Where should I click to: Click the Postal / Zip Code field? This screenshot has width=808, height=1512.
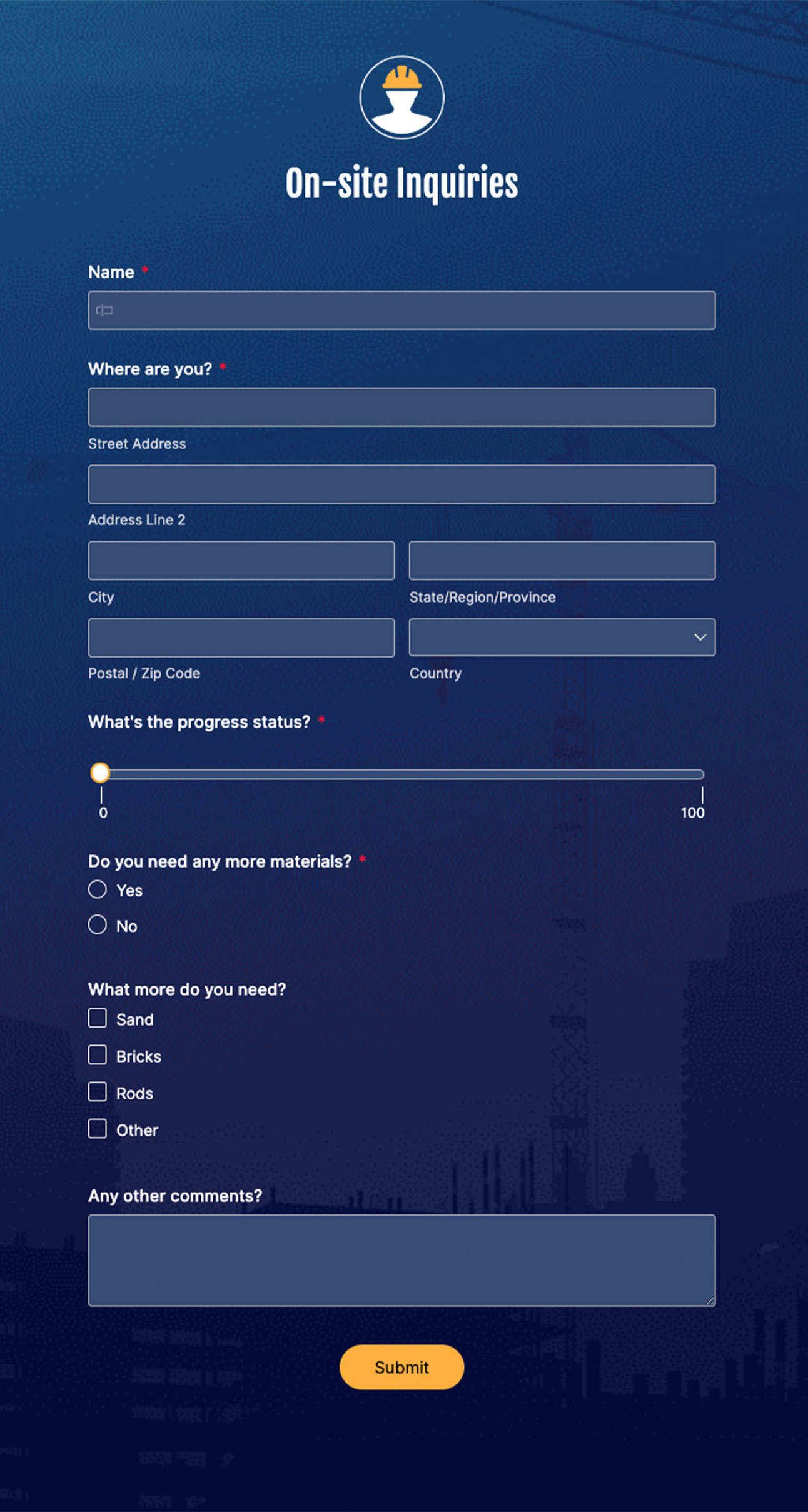(x=241, y=638)
